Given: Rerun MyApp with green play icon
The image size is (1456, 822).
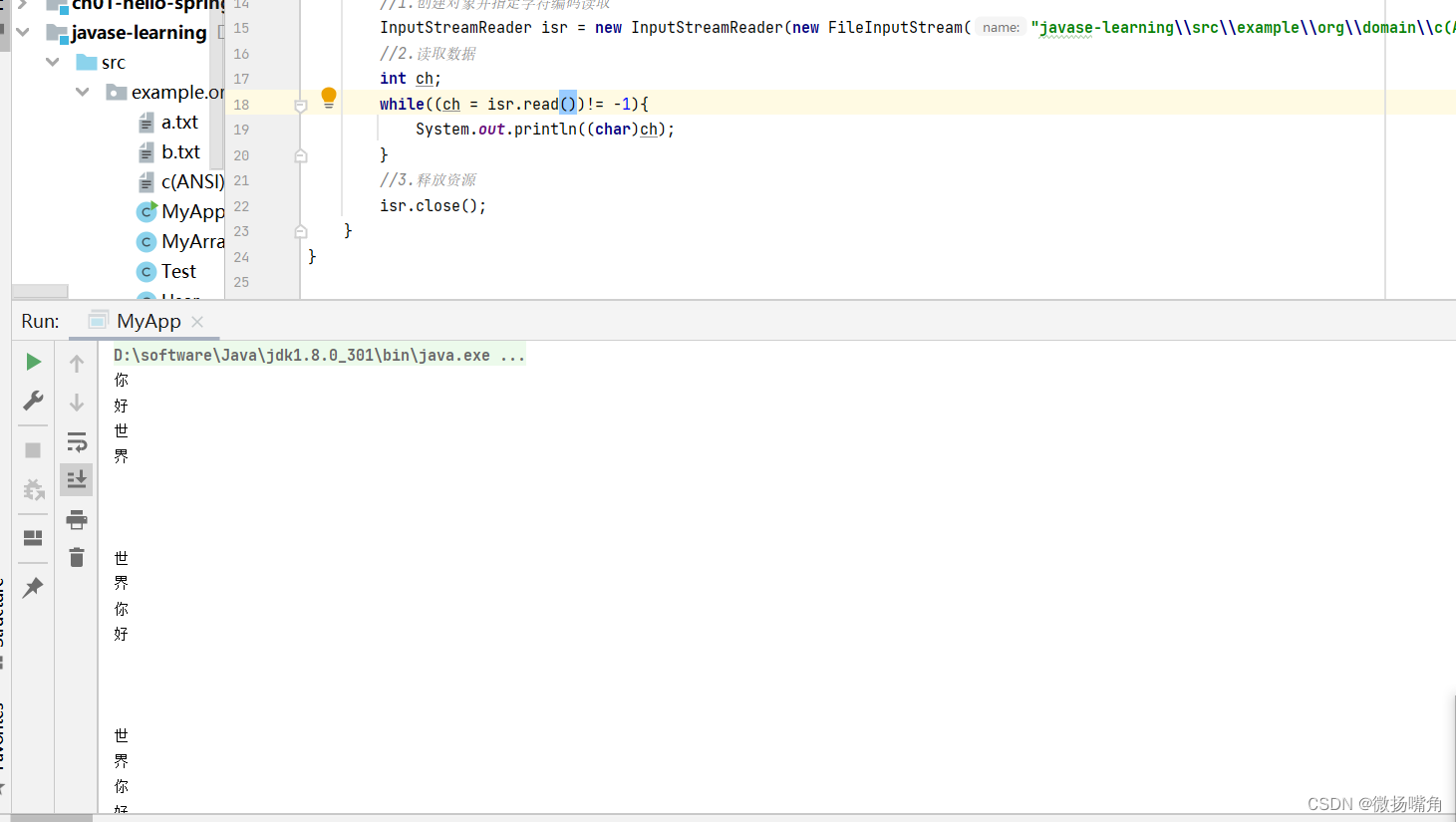Looking at the screenshot, I should (x=33, y=362).
